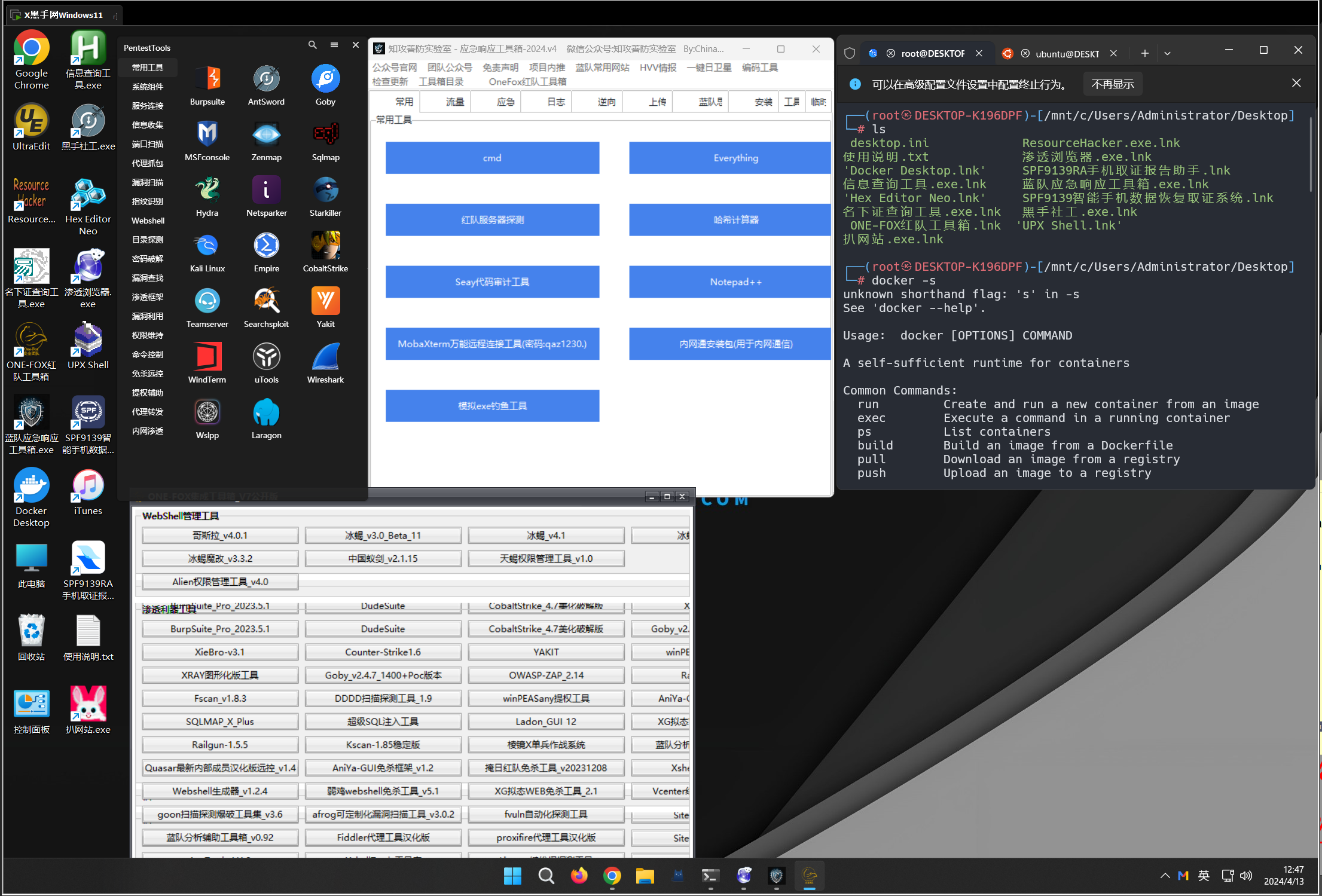The image size is (1322, 896).
Task: Launch Starkiller icon
Action: tap(325, 197)
